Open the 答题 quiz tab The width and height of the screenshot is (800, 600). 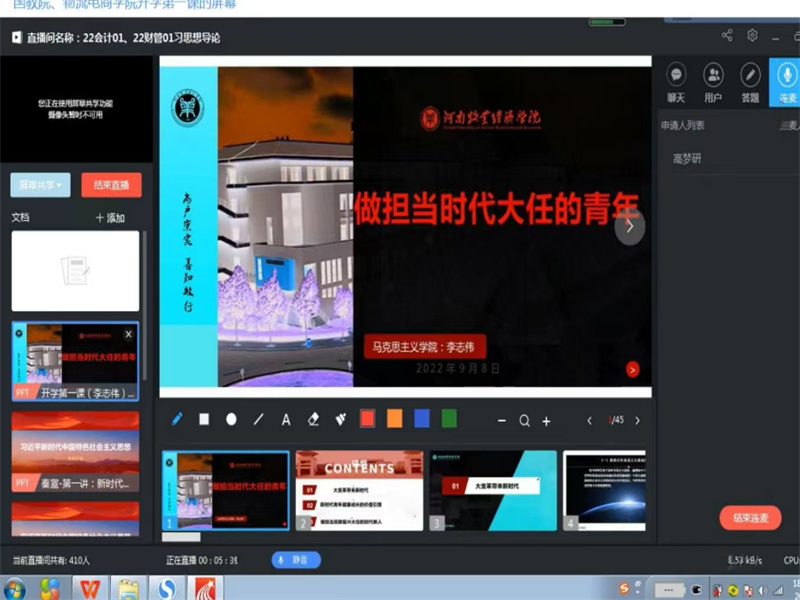[x=750, y=82]
